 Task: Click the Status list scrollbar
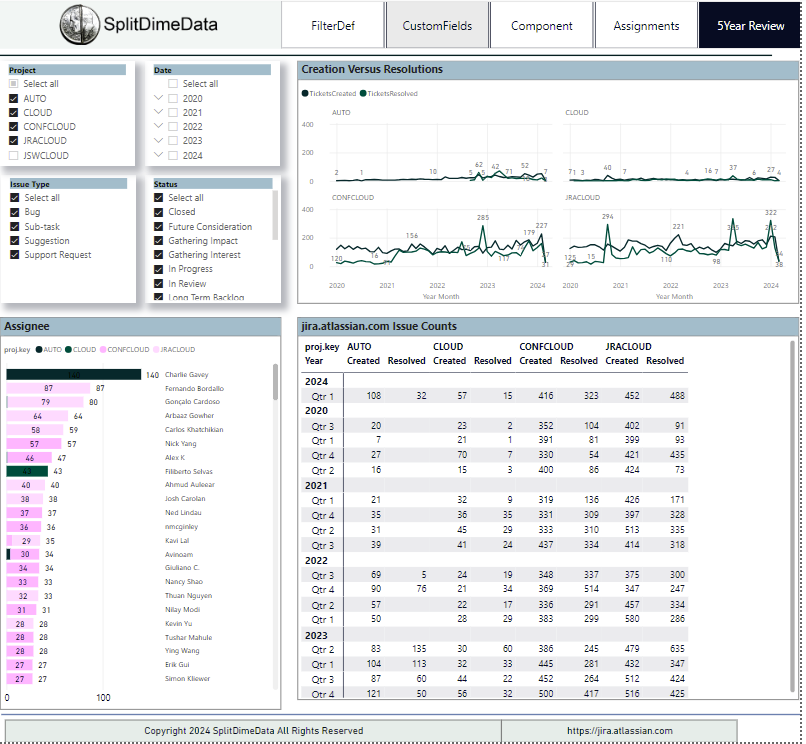click(275, 215)
